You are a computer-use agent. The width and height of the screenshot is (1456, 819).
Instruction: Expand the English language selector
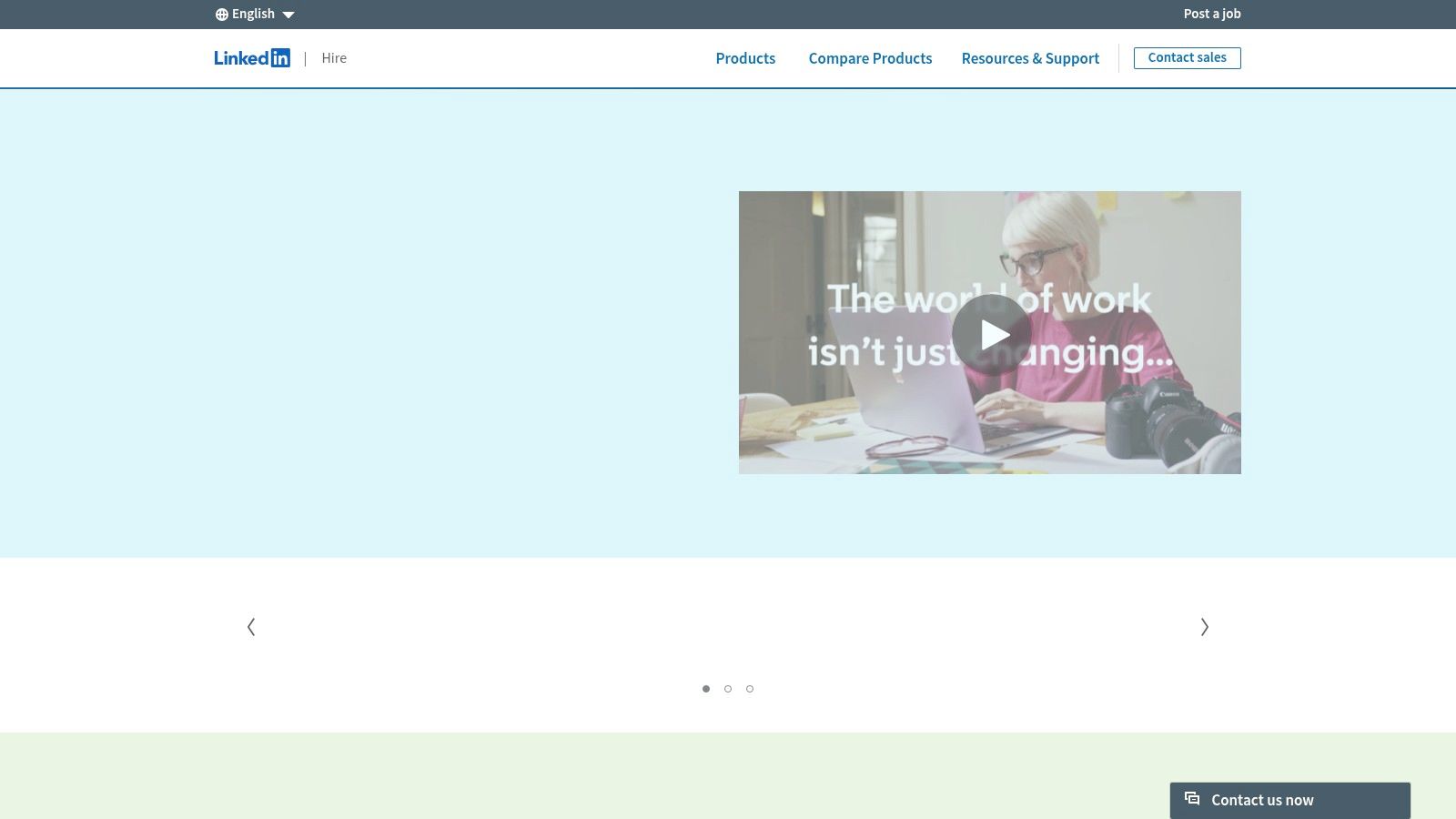(253, 14)
